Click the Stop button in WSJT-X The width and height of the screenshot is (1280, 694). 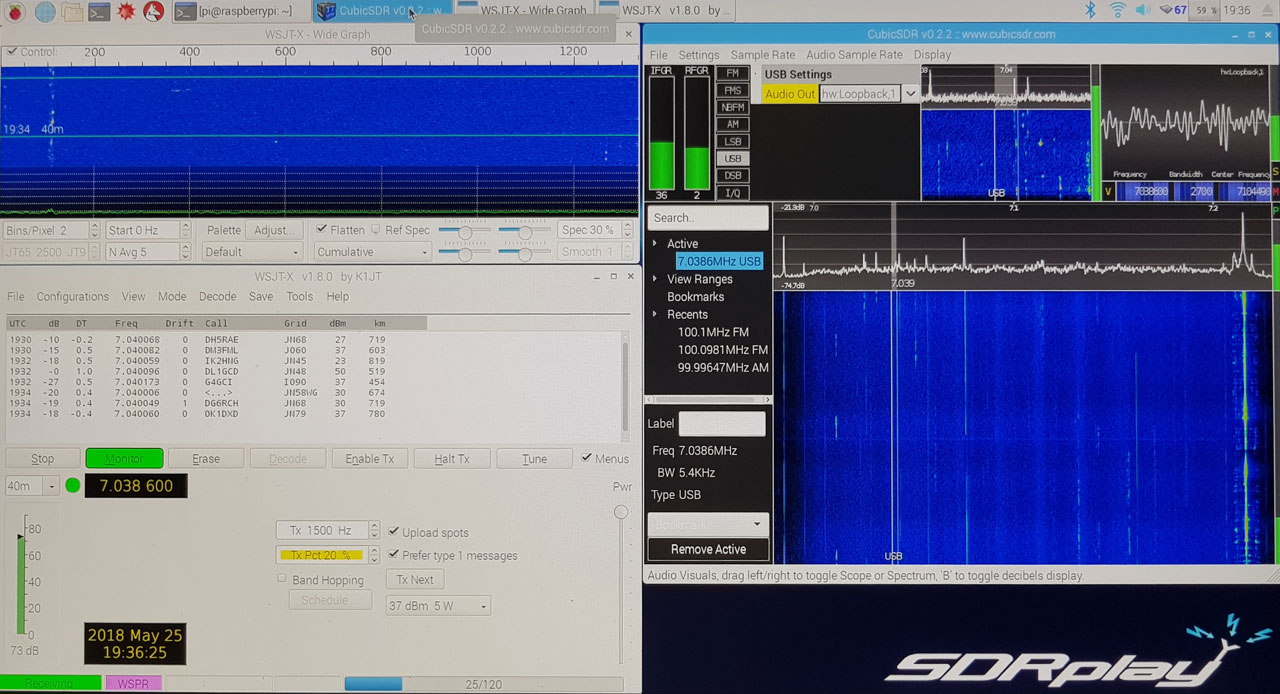43,459
